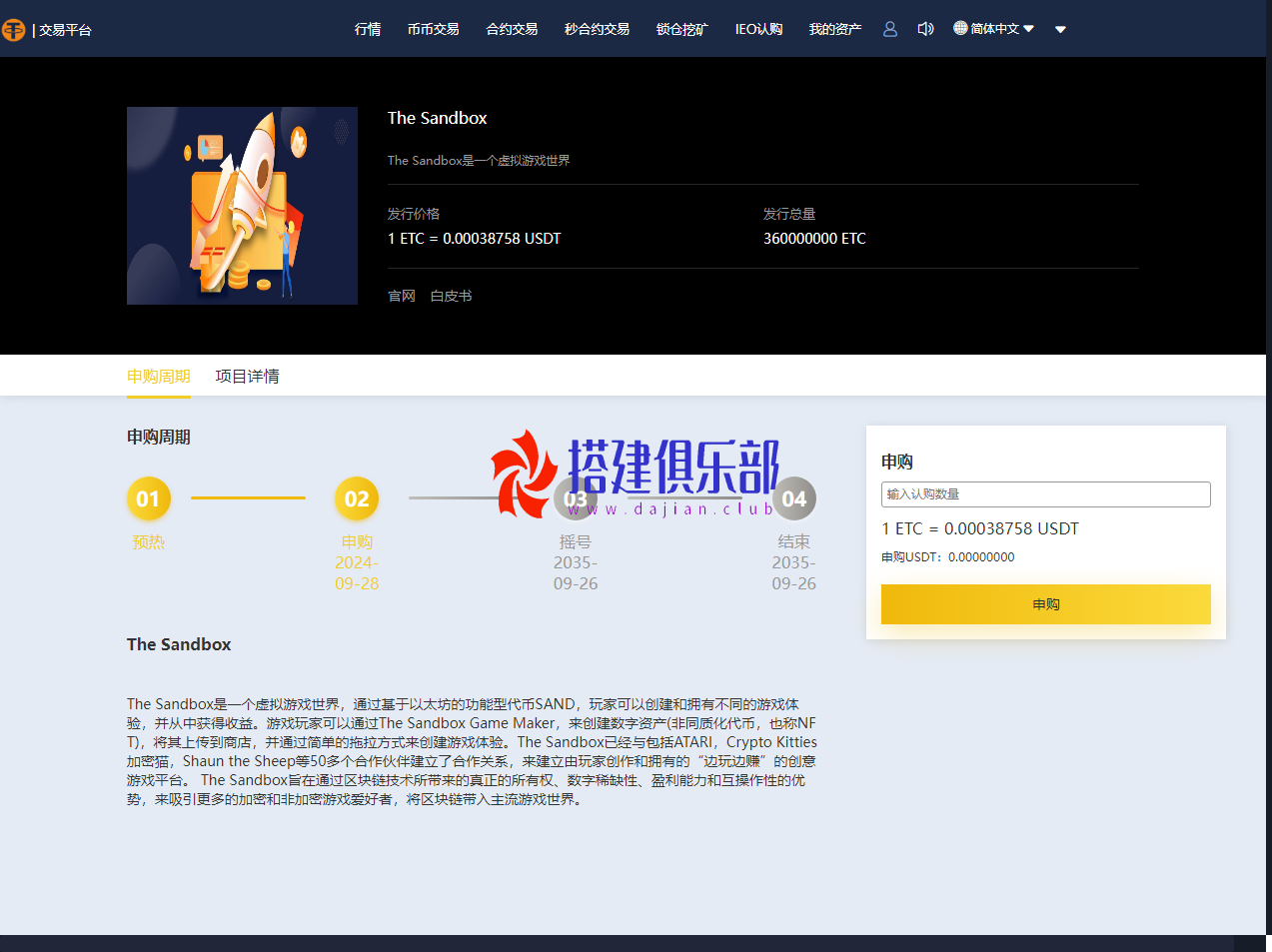Click the tagline The Sandbox是一个虚拟游戏世界
This screenshot has height=952, width=1272.
click(x=479, y=160)
